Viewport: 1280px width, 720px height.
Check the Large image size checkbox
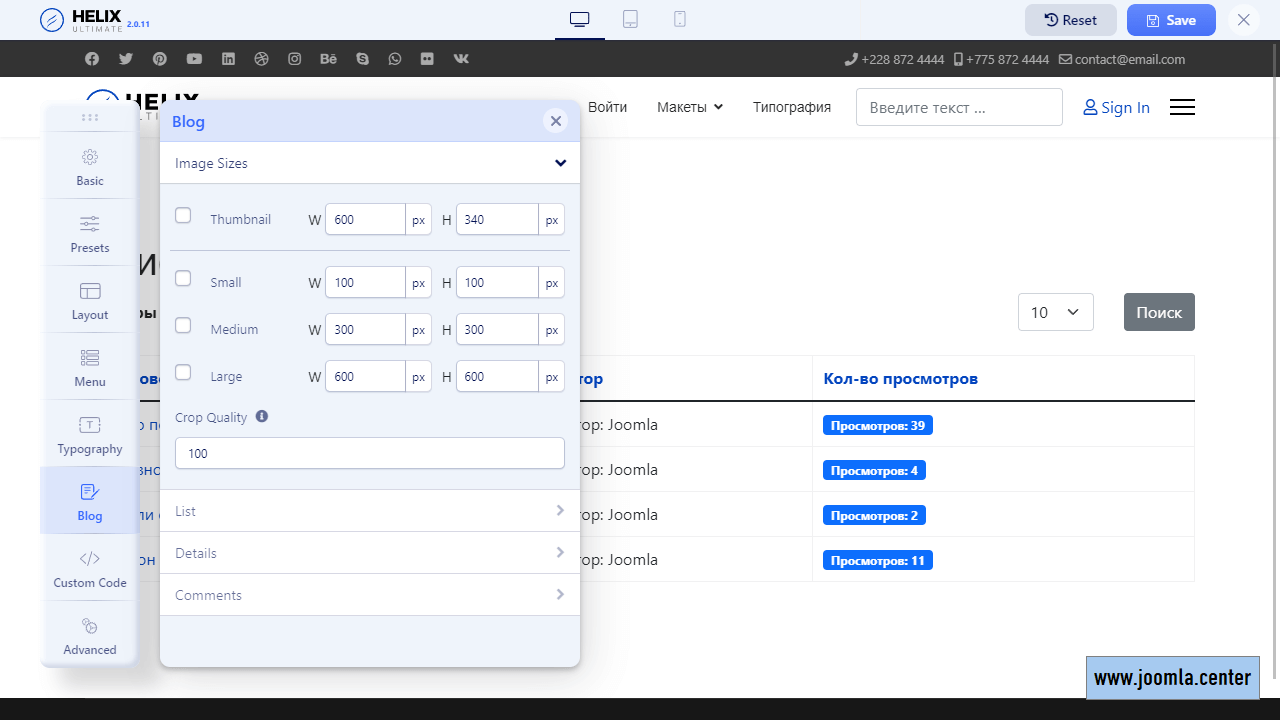tap(183, 372)
